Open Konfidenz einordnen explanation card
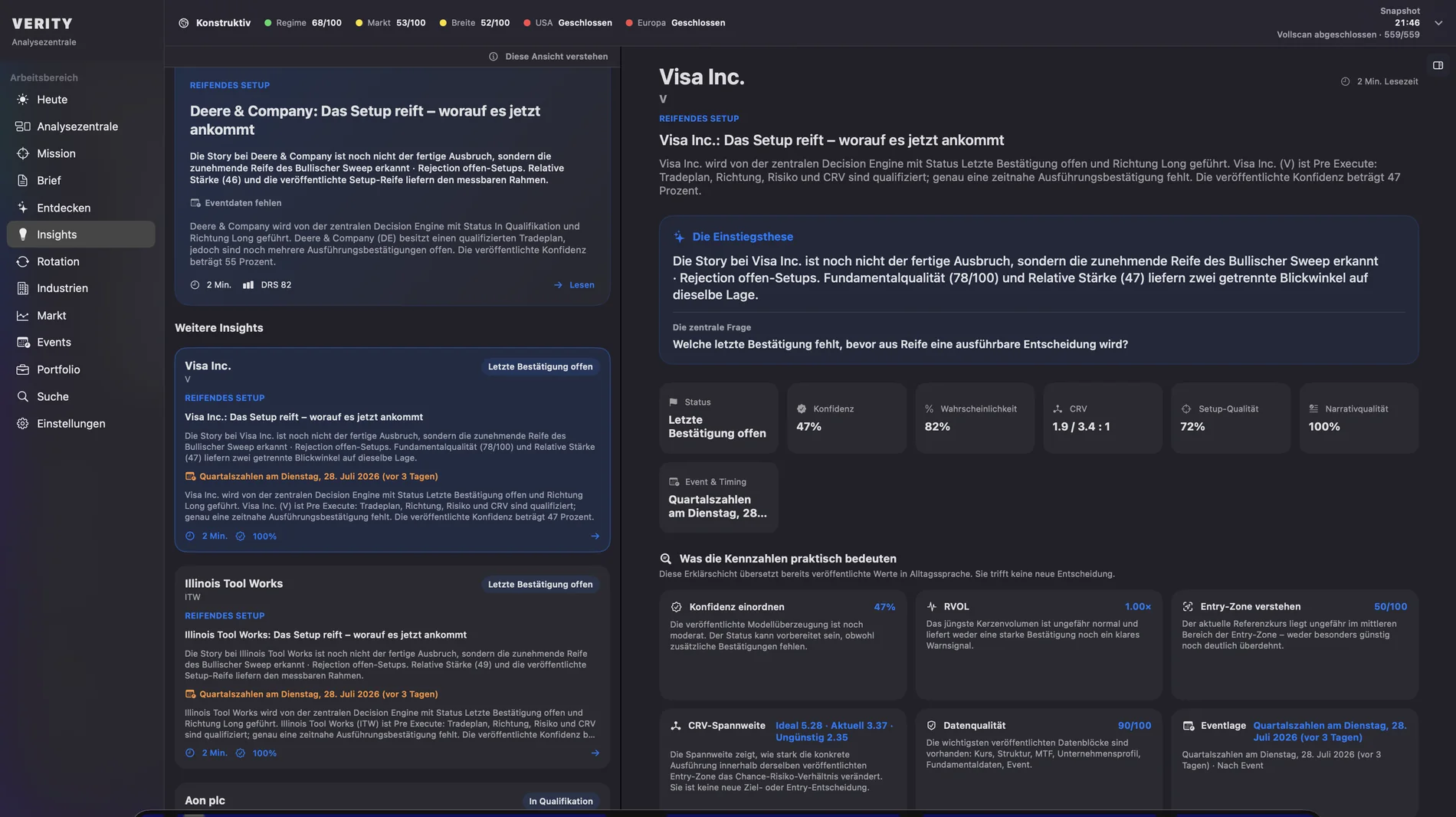Viewport: 1456px width, 817px height. (782, 645)
